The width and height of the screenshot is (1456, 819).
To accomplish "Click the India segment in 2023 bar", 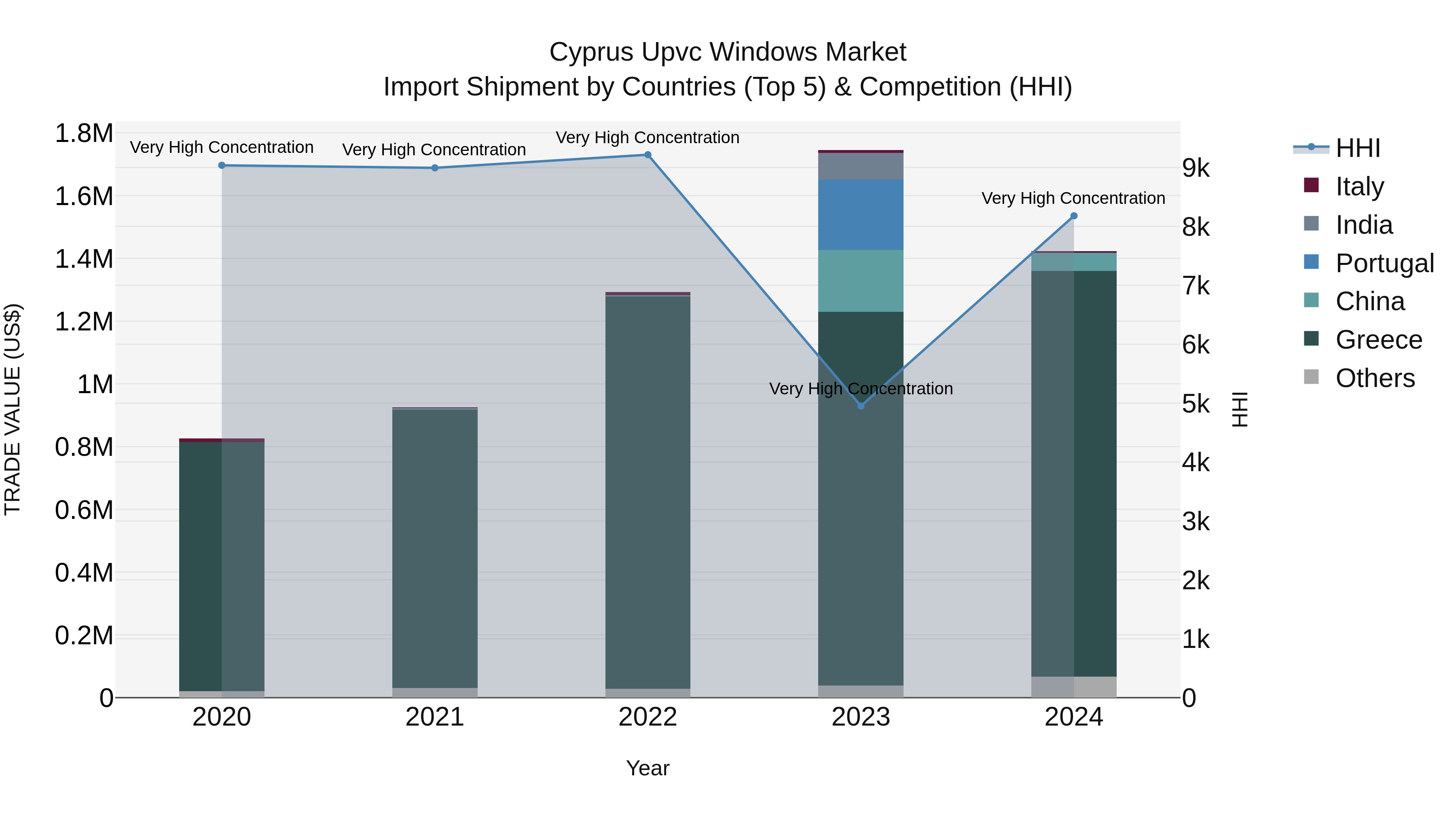I will pos(861,166).
